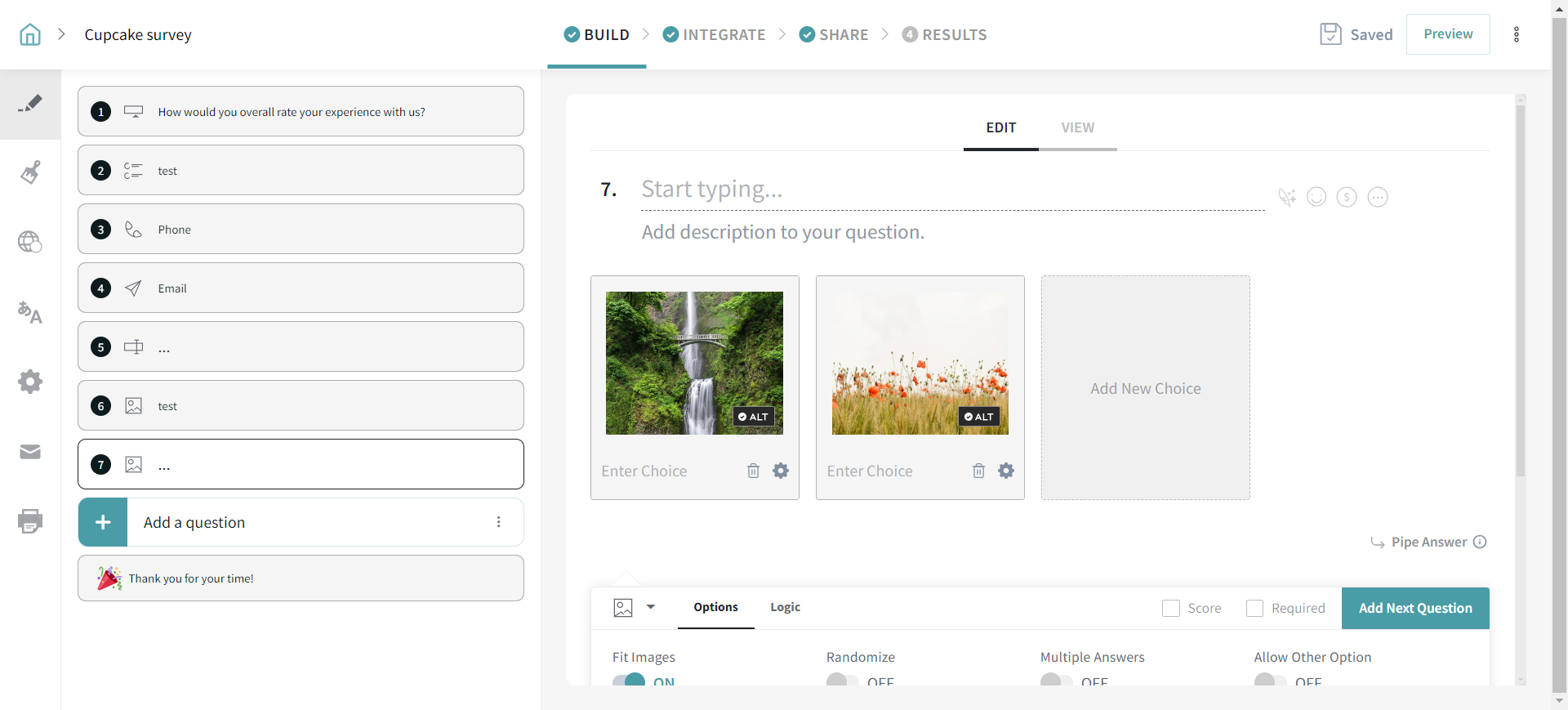The image size is (1568, 710).
Task: Click the Preview button
Action: [x=1448, y=34]
